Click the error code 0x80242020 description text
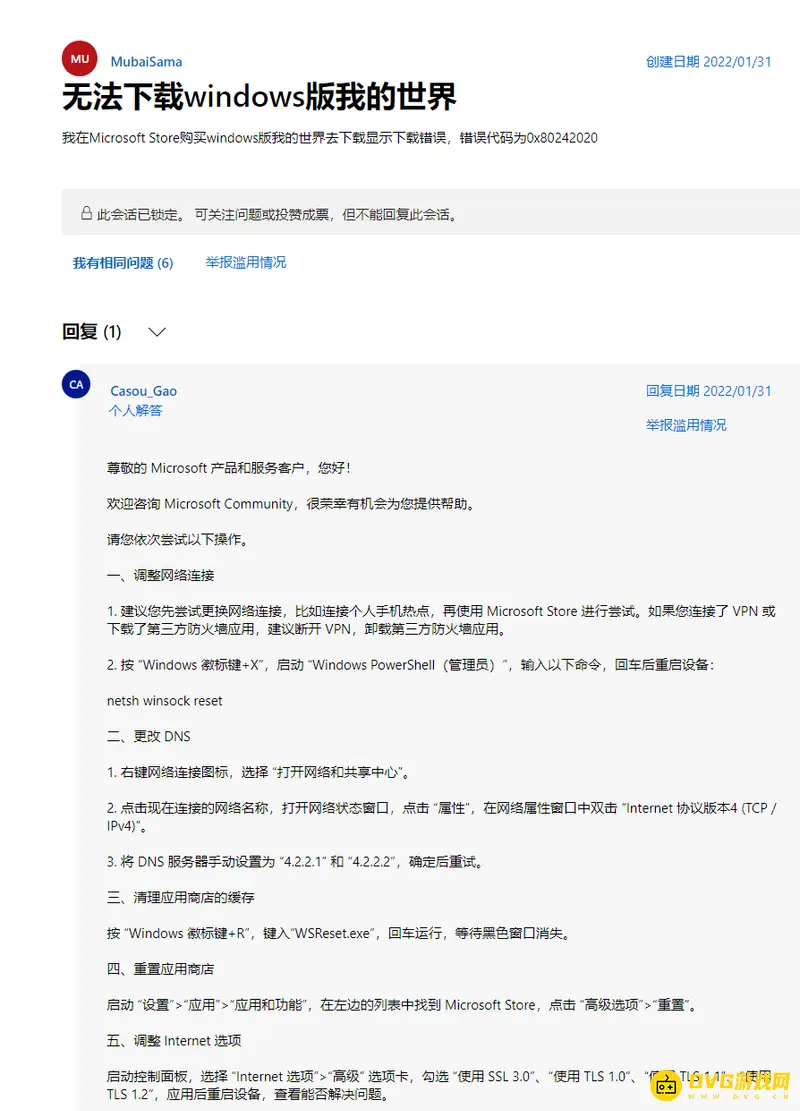 (x=330, y=138)
